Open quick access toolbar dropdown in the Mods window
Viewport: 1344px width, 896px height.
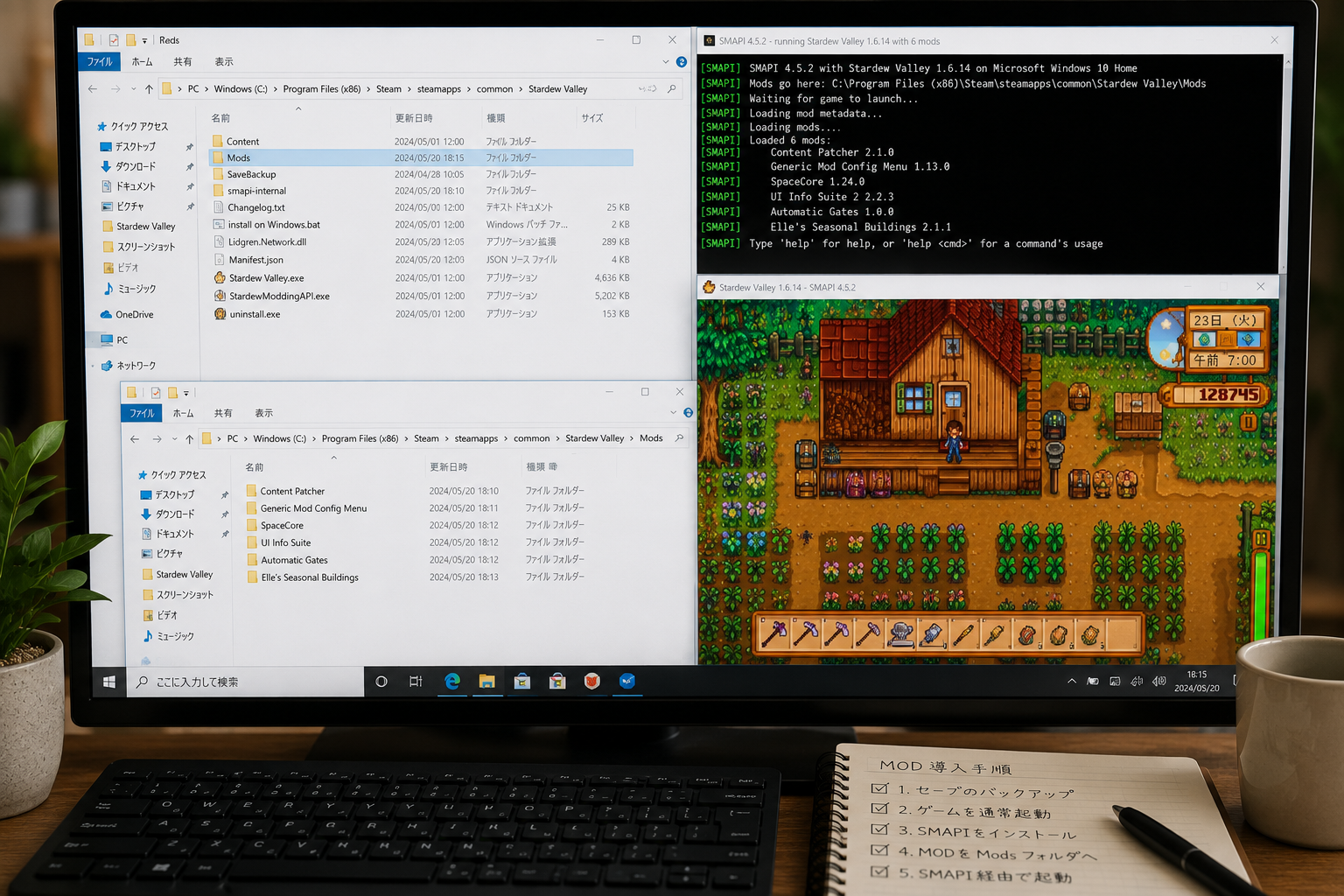click(x=186, y=394)
